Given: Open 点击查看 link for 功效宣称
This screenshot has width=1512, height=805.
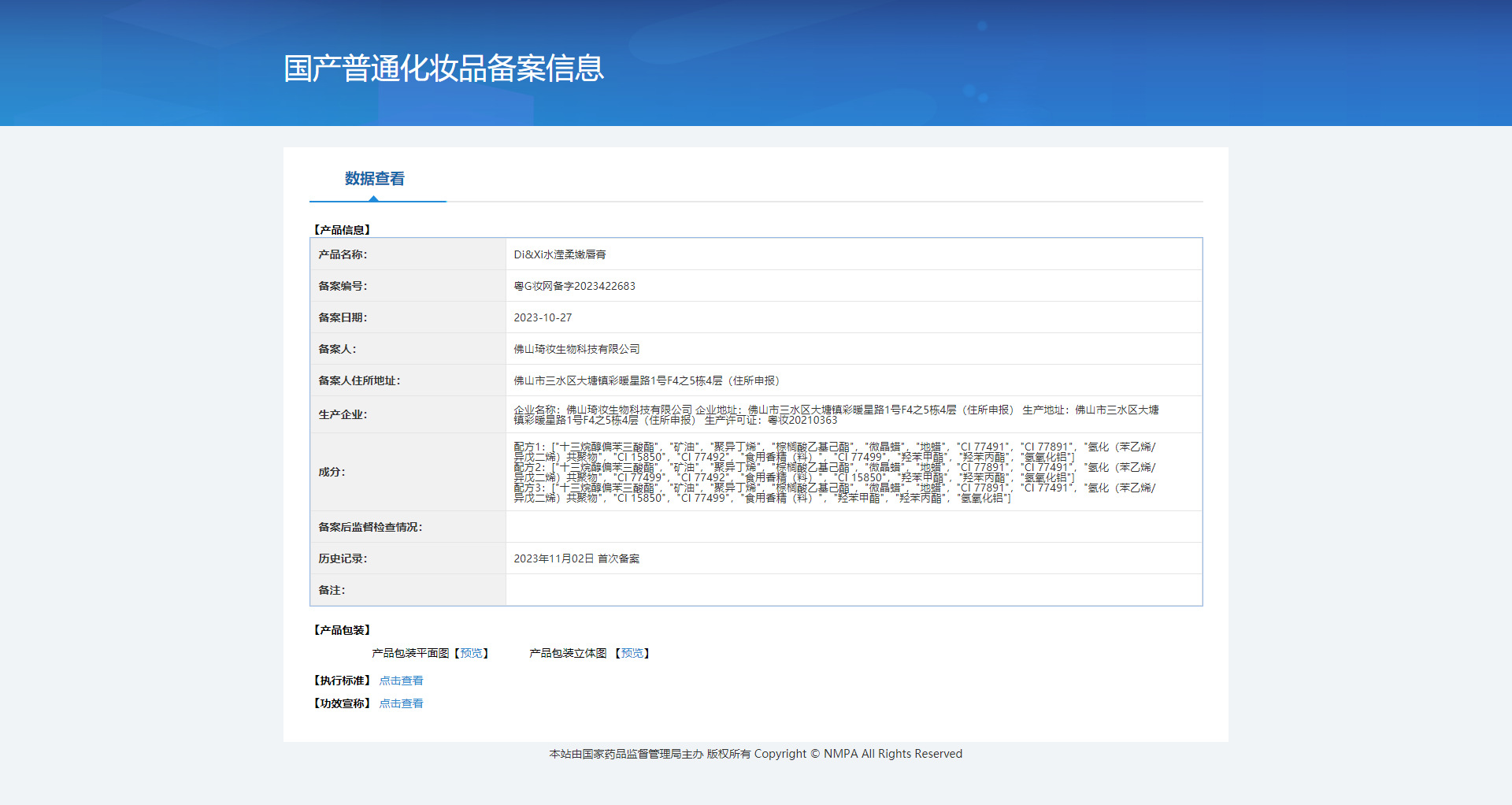Looking at the screenshot, I should coord(401,703).
